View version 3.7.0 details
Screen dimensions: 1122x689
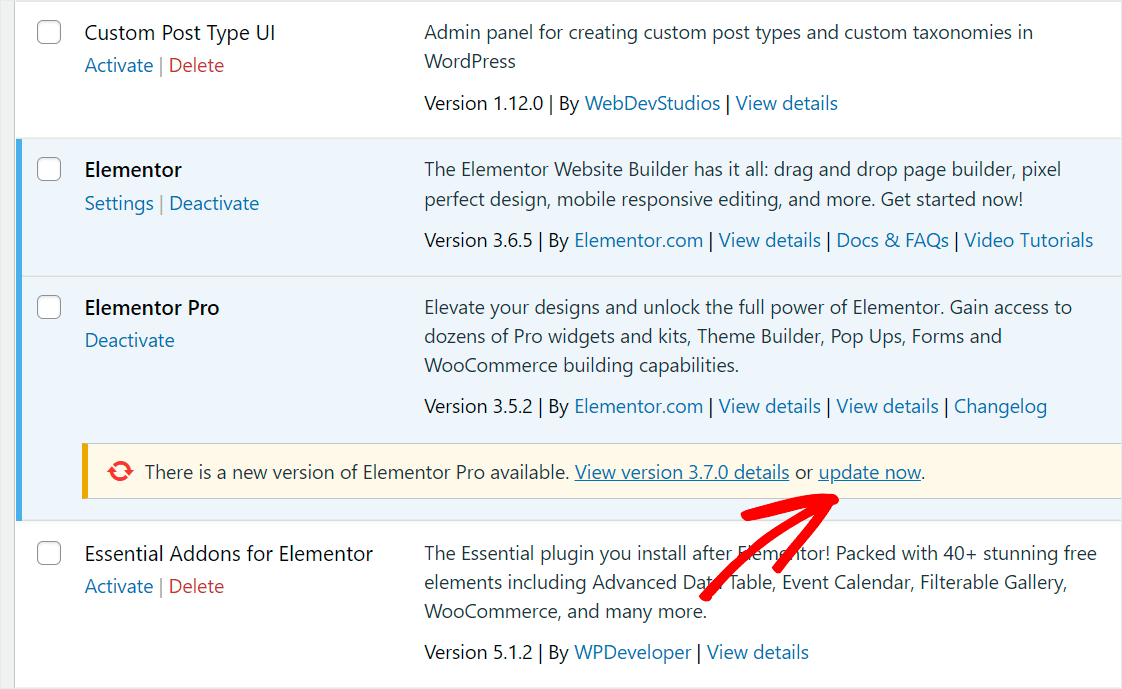click(x=682, y=472)
